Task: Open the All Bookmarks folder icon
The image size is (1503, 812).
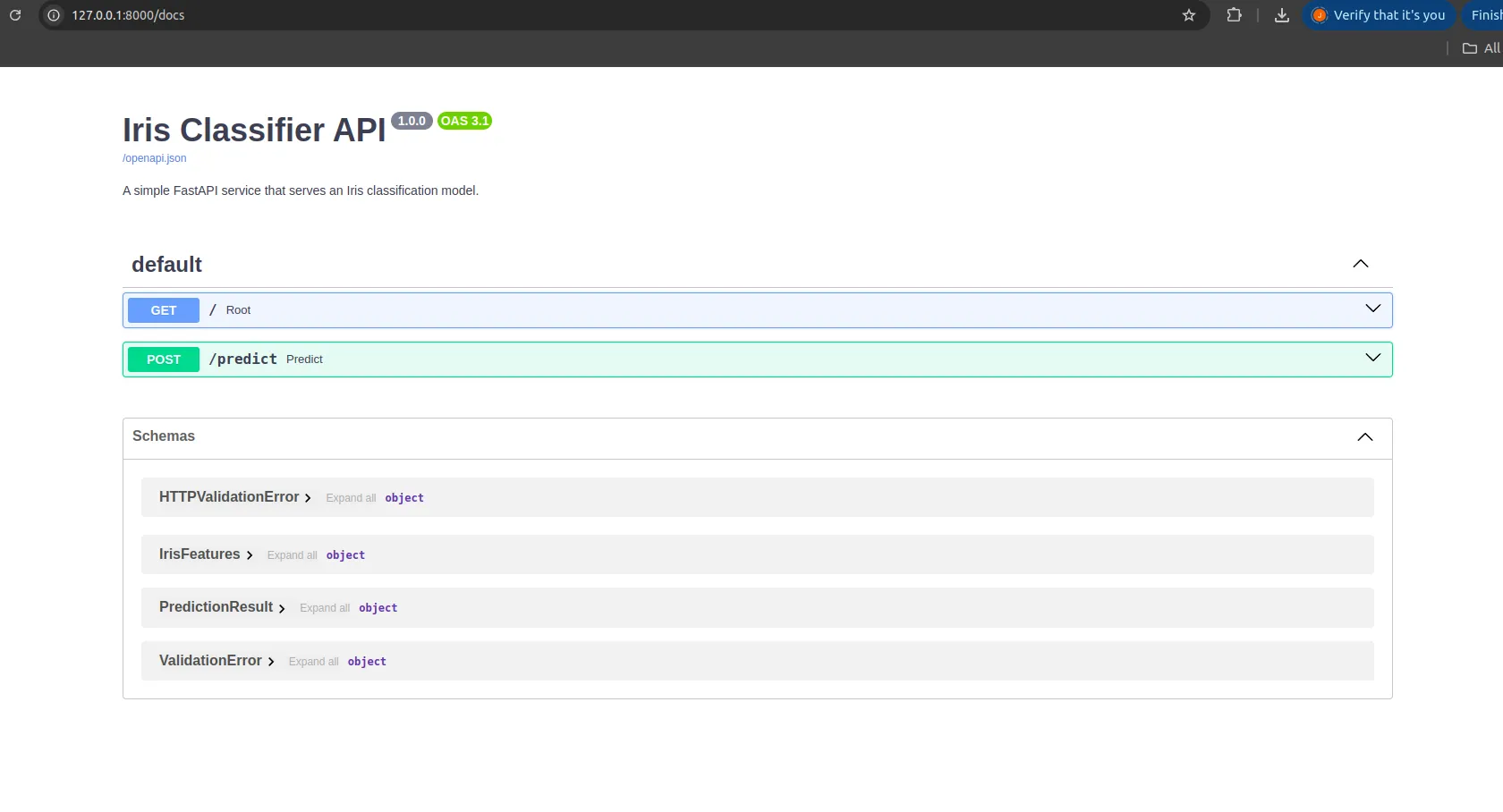Action: click(1470, 48)
